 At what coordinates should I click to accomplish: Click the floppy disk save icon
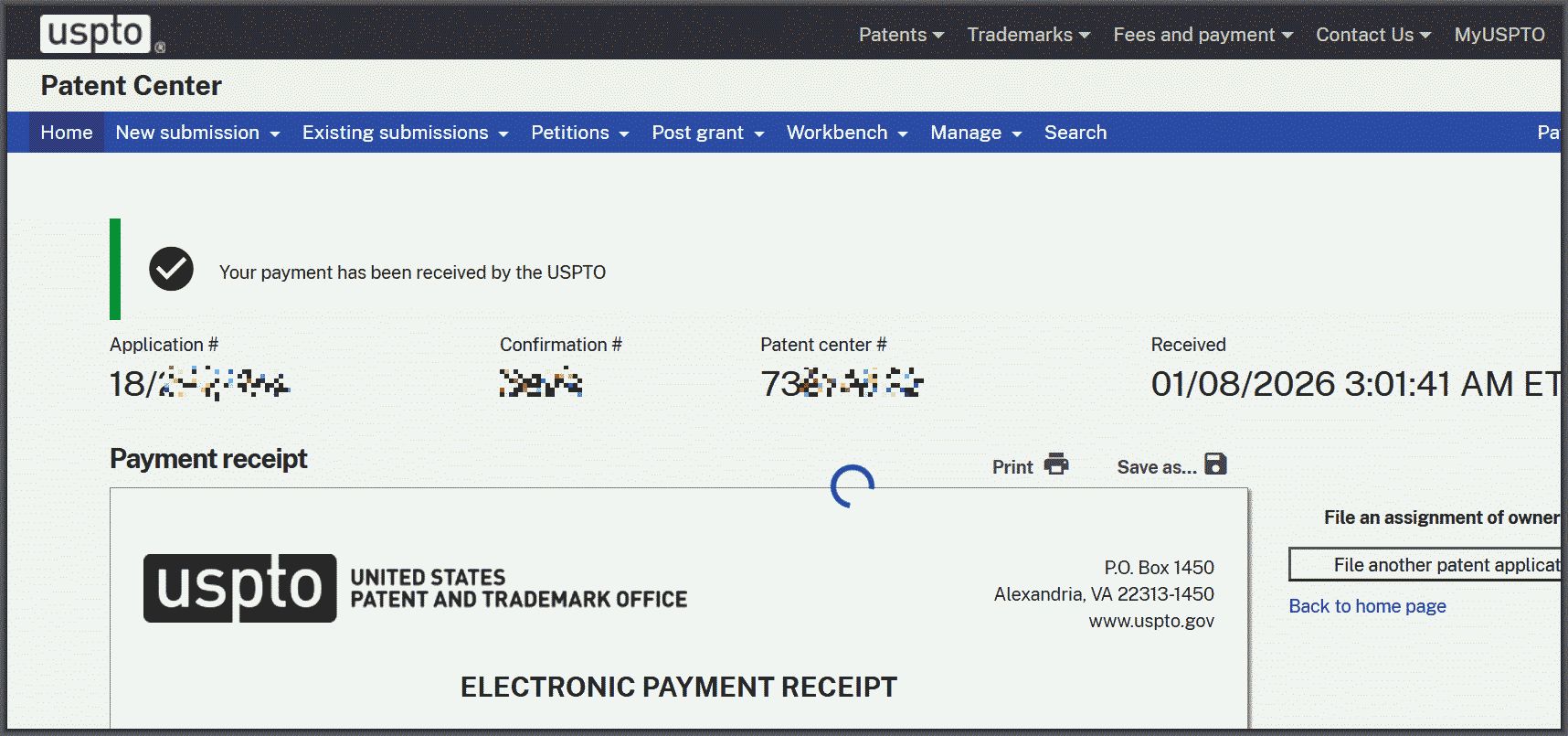click(x=1215, y=464)
